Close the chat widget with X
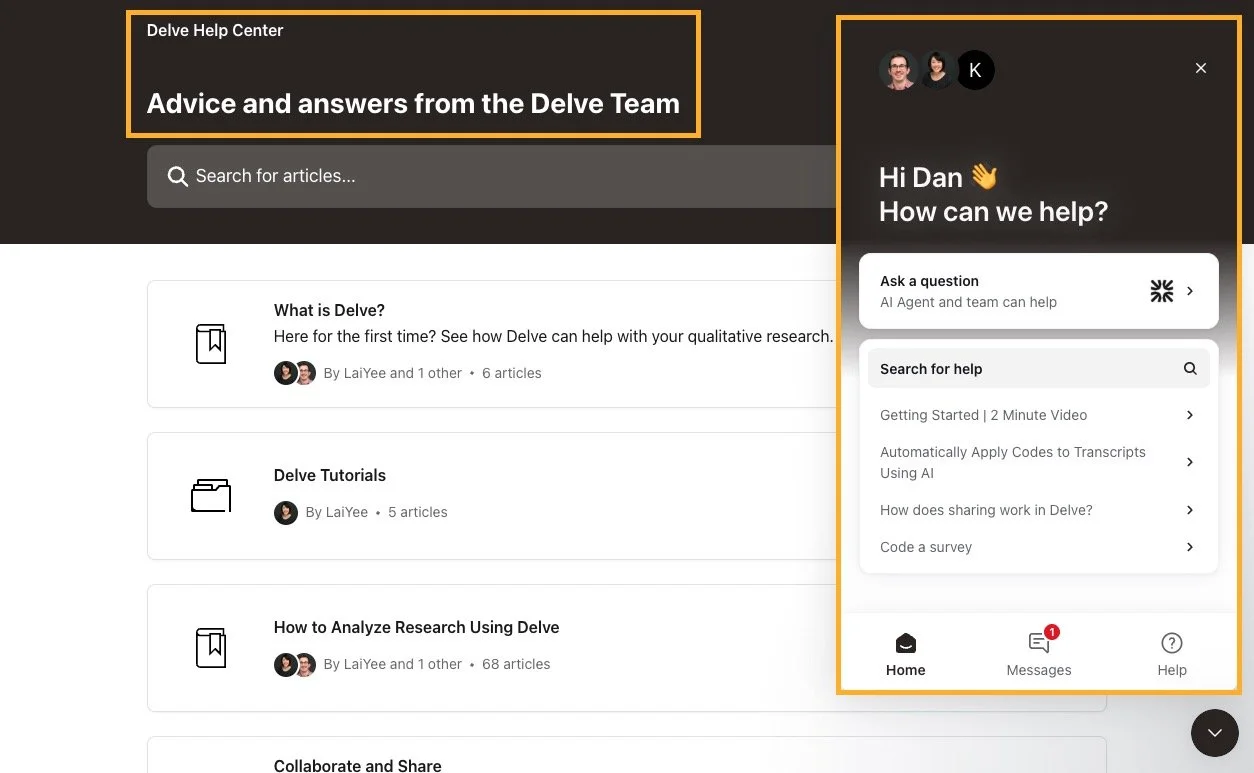Image resolution: width=1254 pixels, height=773 pixels. [1201, 68]
